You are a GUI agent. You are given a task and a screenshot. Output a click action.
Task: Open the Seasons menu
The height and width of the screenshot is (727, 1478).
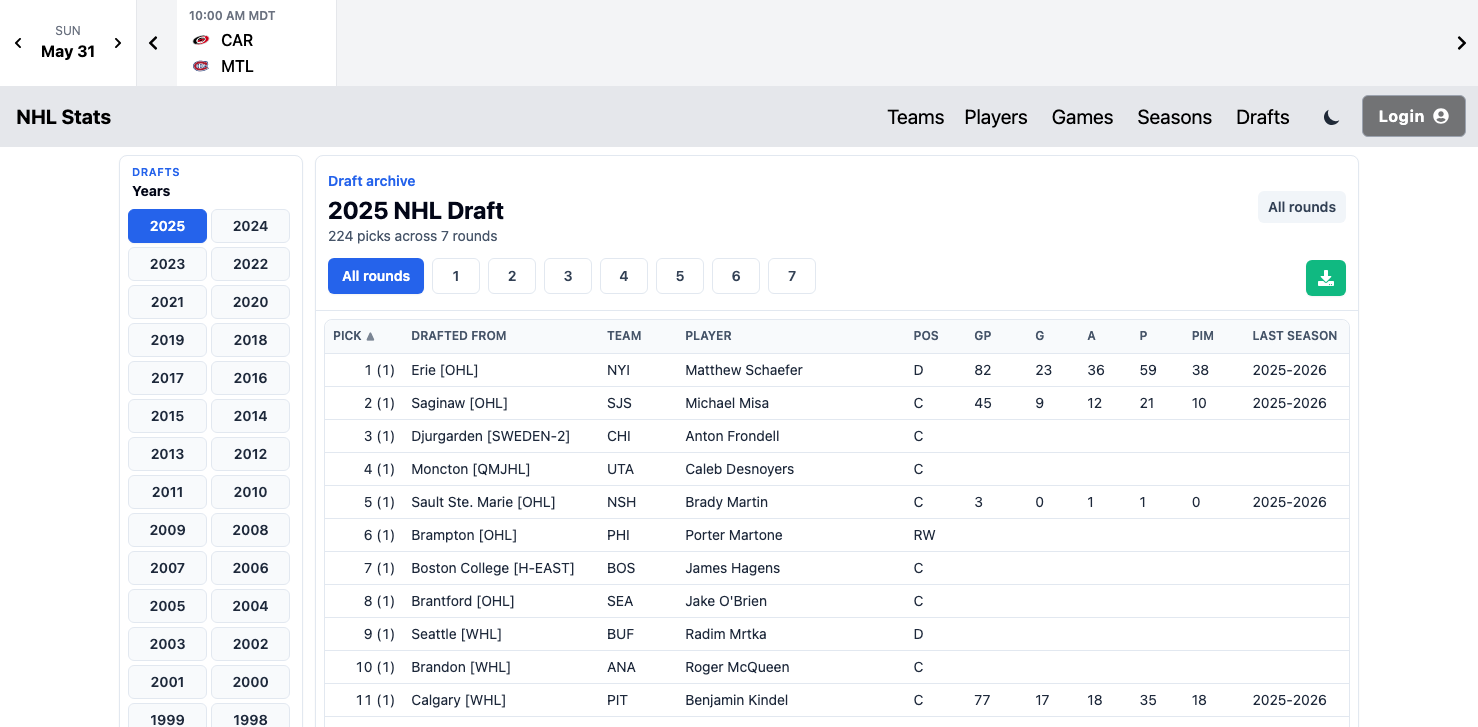pyautogui.click(x=1174, y=117)
